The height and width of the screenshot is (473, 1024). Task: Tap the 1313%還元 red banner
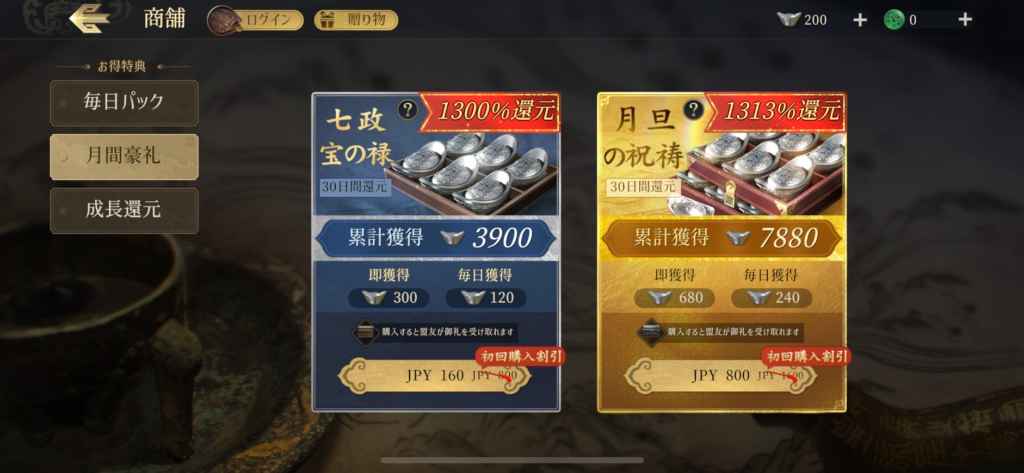775,111
